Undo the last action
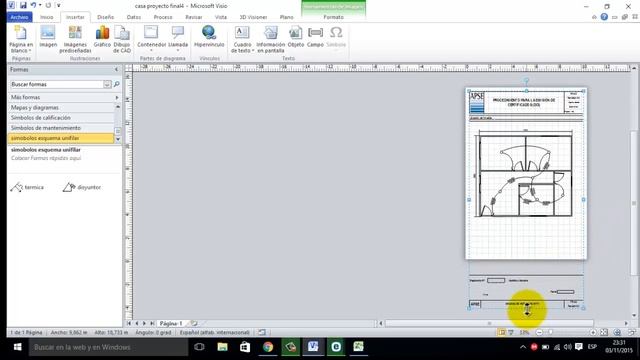Screen dimensions: 640x360 [x=33, y=6]
